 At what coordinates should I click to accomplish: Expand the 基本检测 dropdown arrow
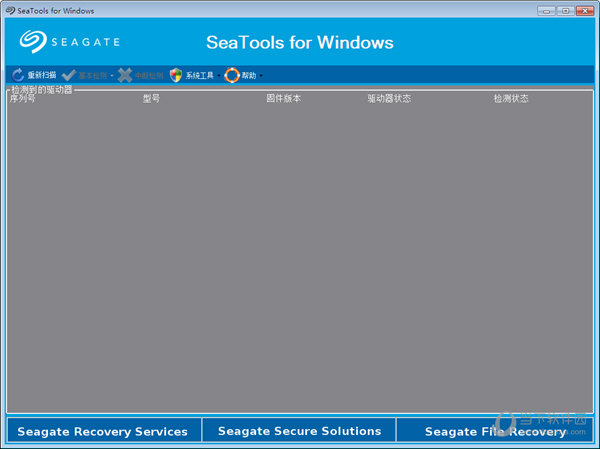click(x=112, y=76)
